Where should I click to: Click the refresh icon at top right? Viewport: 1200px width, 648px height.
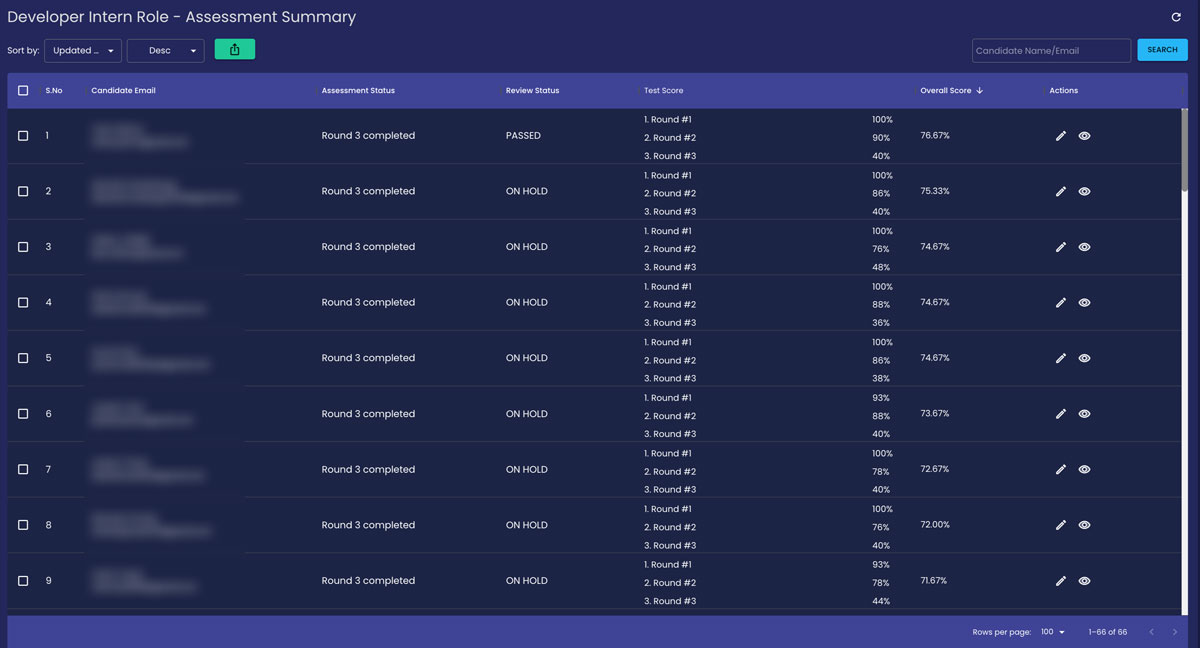click(x=1176, y=17)
